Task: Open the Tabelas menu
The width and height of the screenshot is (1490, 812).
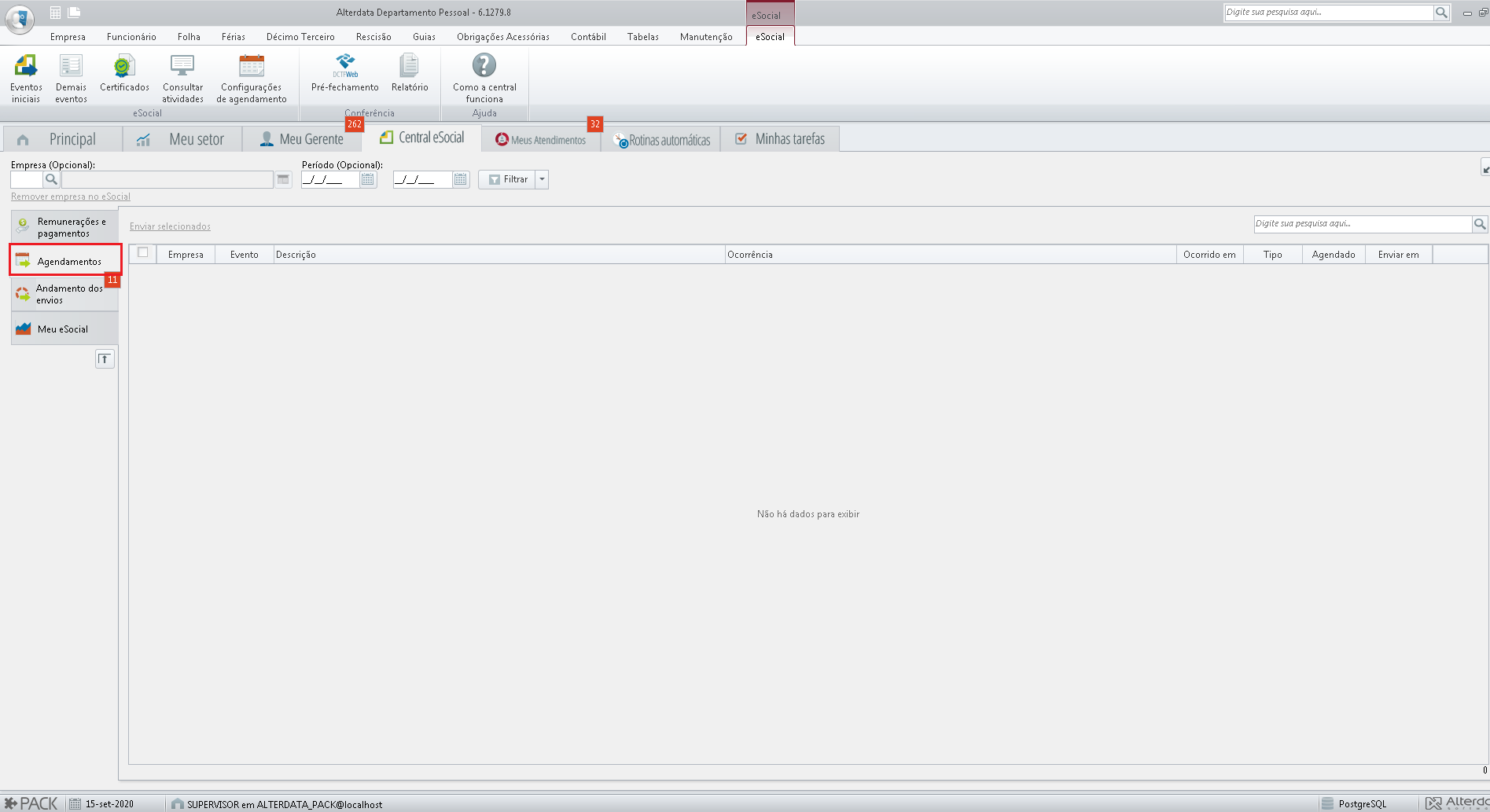Action: coord(643,37)
